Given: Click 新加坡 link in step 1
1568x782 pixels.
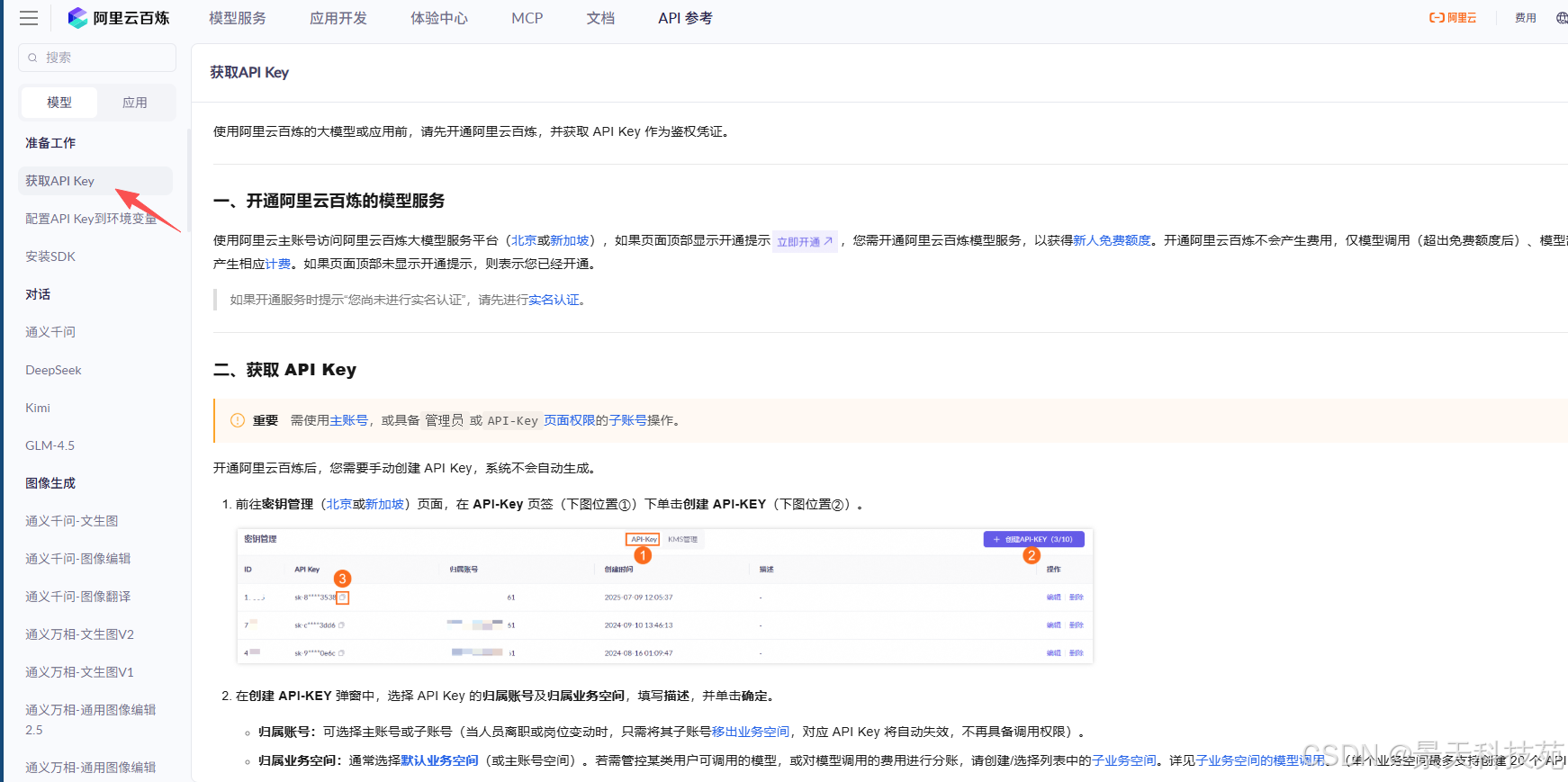Looking at the screenshot, I should coord(384,504).
